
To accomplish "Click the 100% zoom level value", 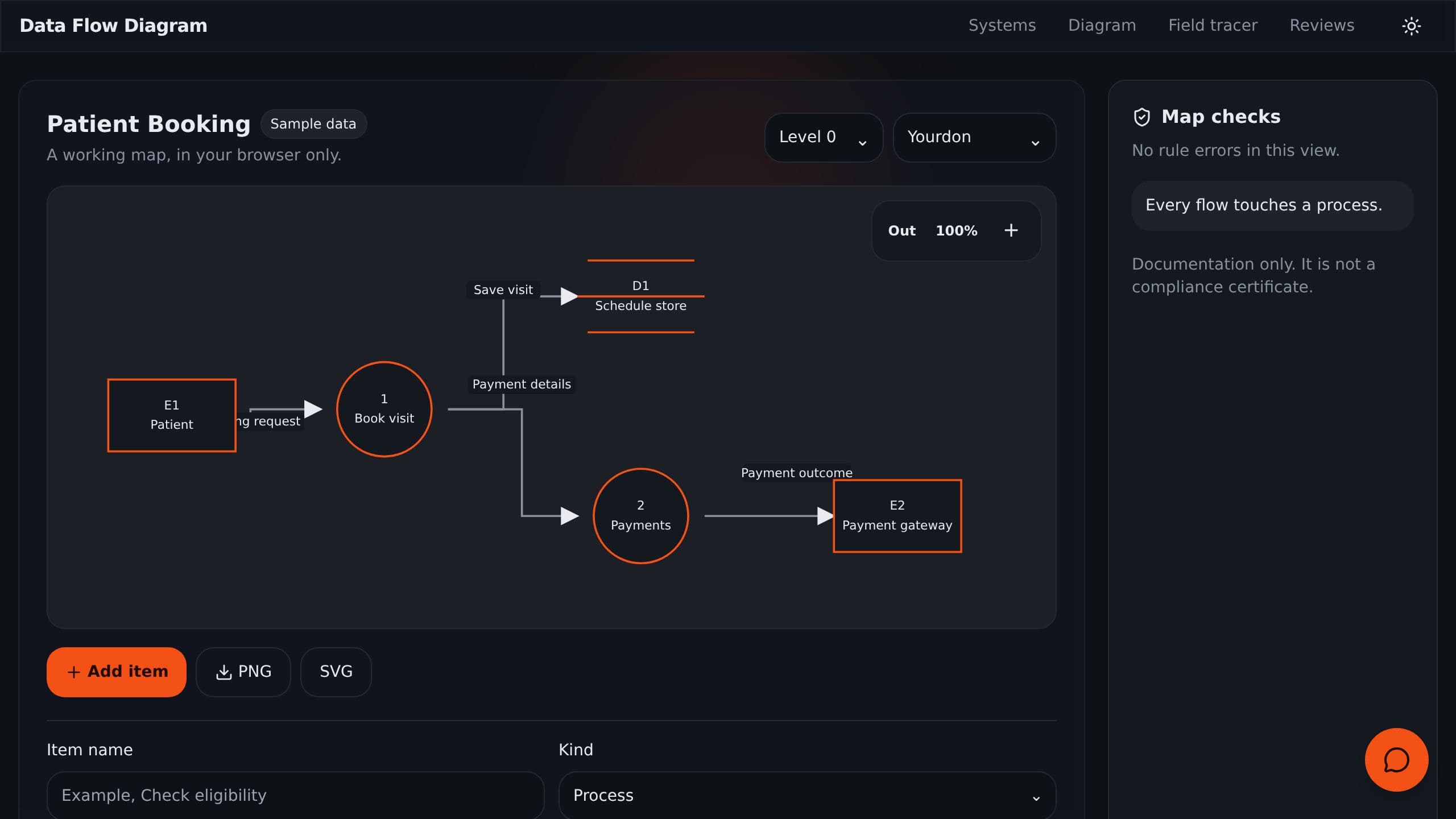I will pos(957,230).
